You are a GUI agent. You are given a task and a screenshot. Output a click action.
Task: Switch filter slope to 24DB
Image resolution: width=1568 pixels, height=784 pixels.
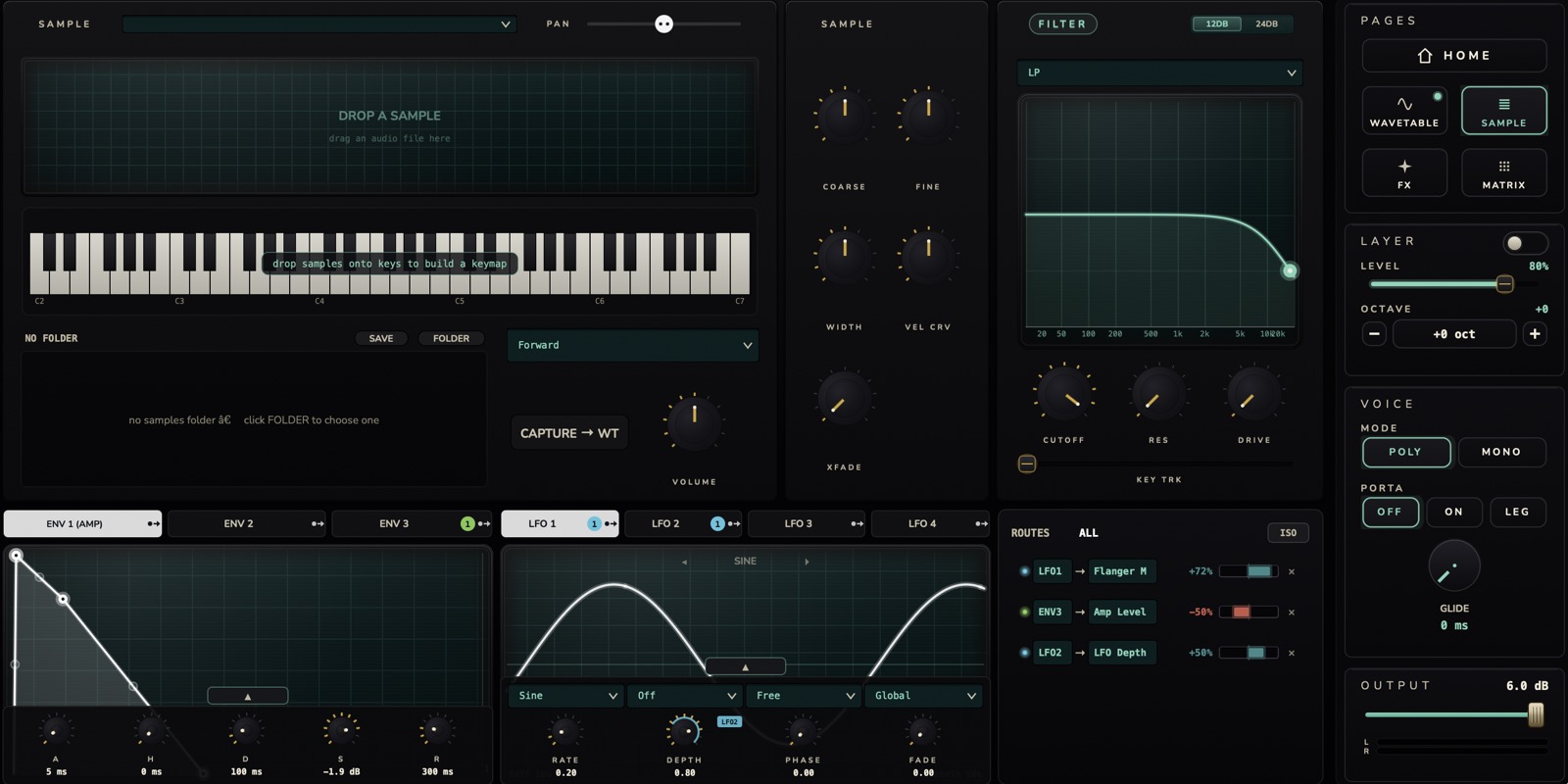[x=1266, y=24]
